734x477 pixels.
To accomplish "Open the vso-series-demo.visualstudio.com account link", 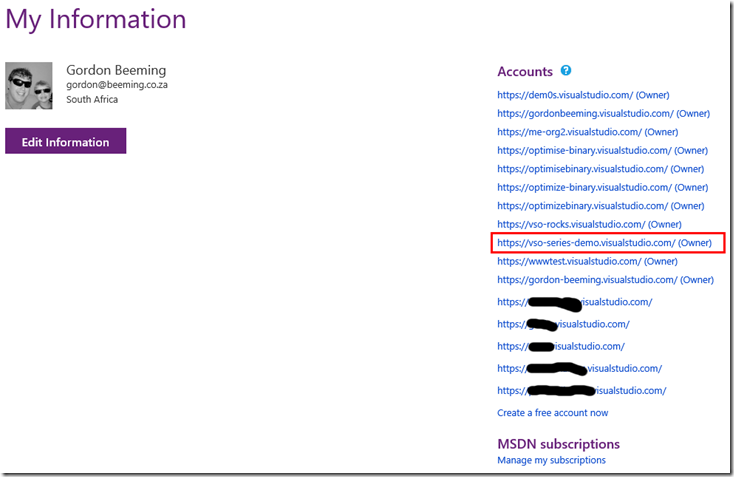I will coord(604,243).
